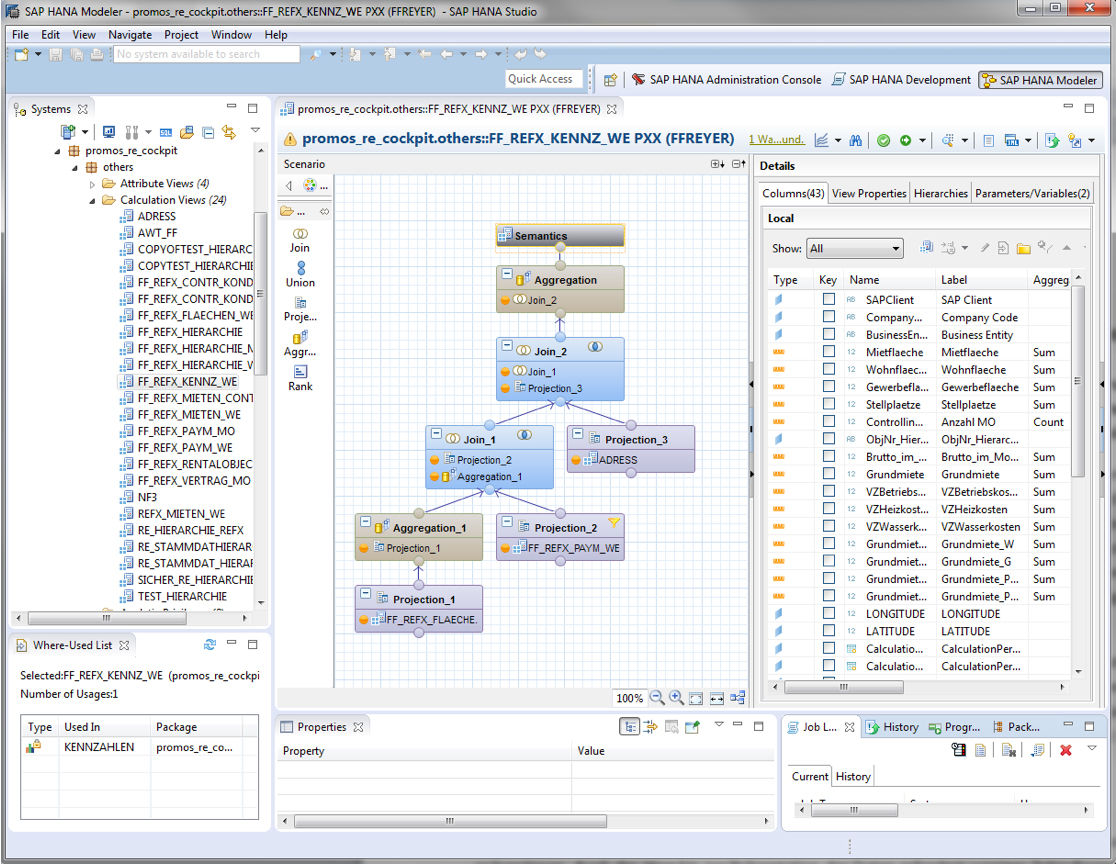Open the SAP HANA Development perspective
This screenshot has height=864, width=1116.
[901, 80]
